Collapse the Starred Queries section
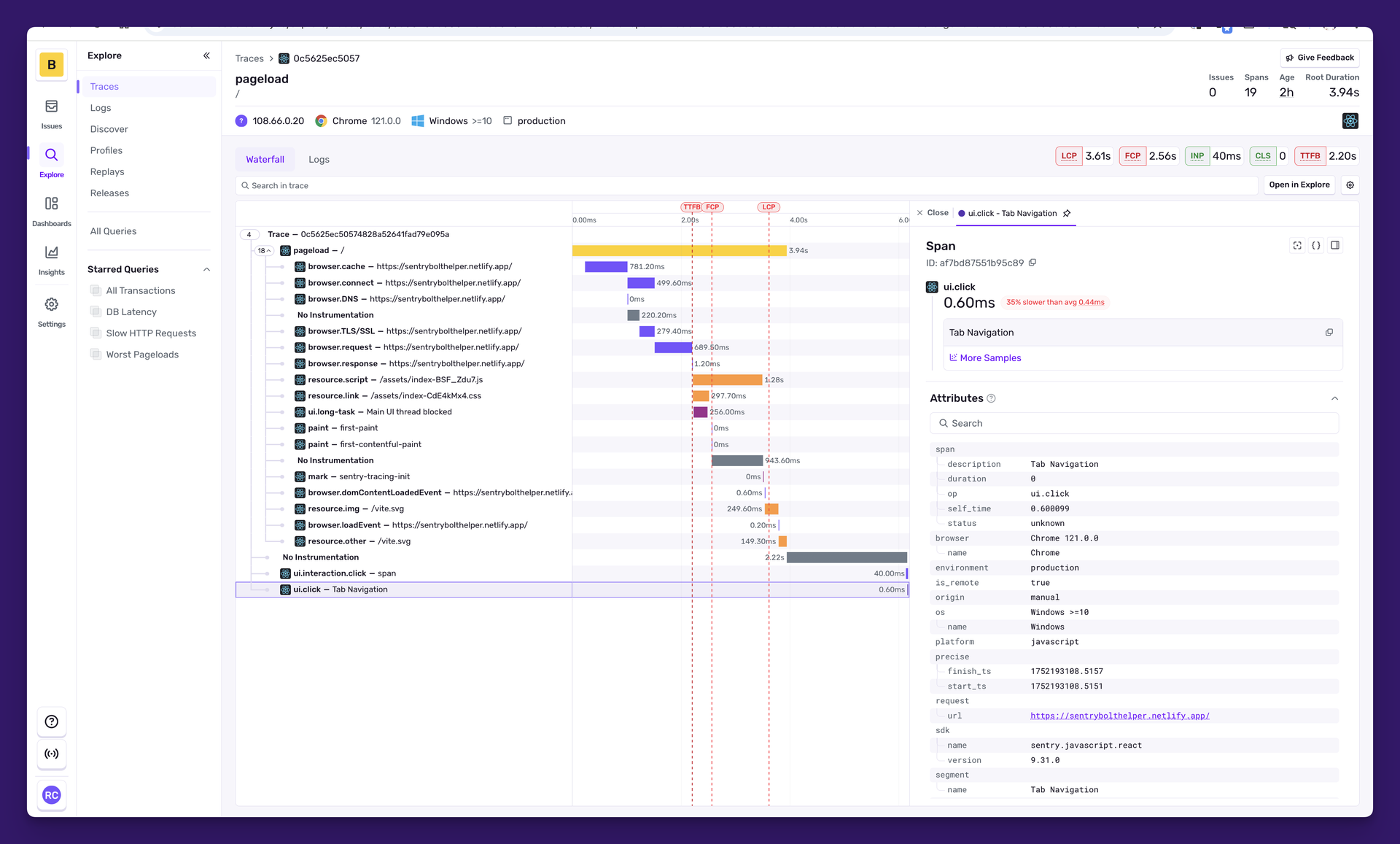1400x844 pixels. (206, 269)
